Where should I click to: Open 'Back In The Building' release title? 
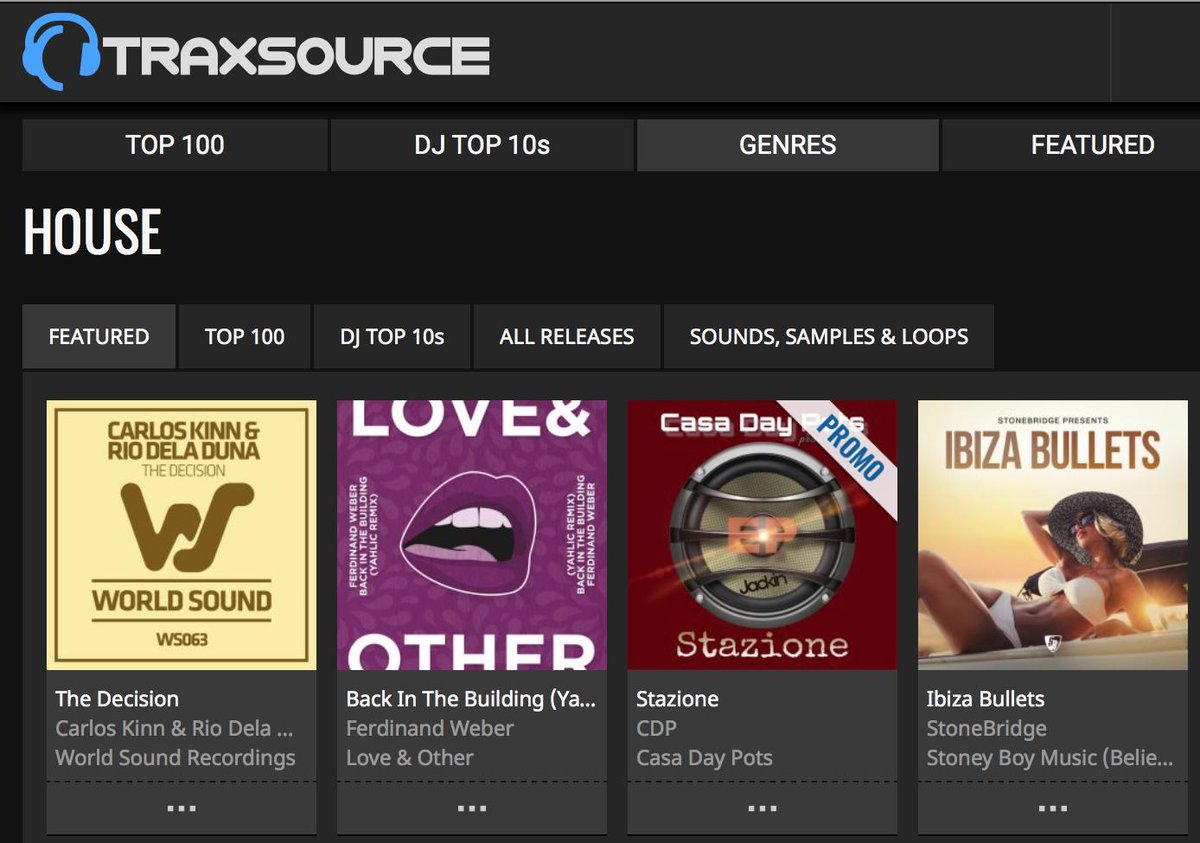click(471, 699)
